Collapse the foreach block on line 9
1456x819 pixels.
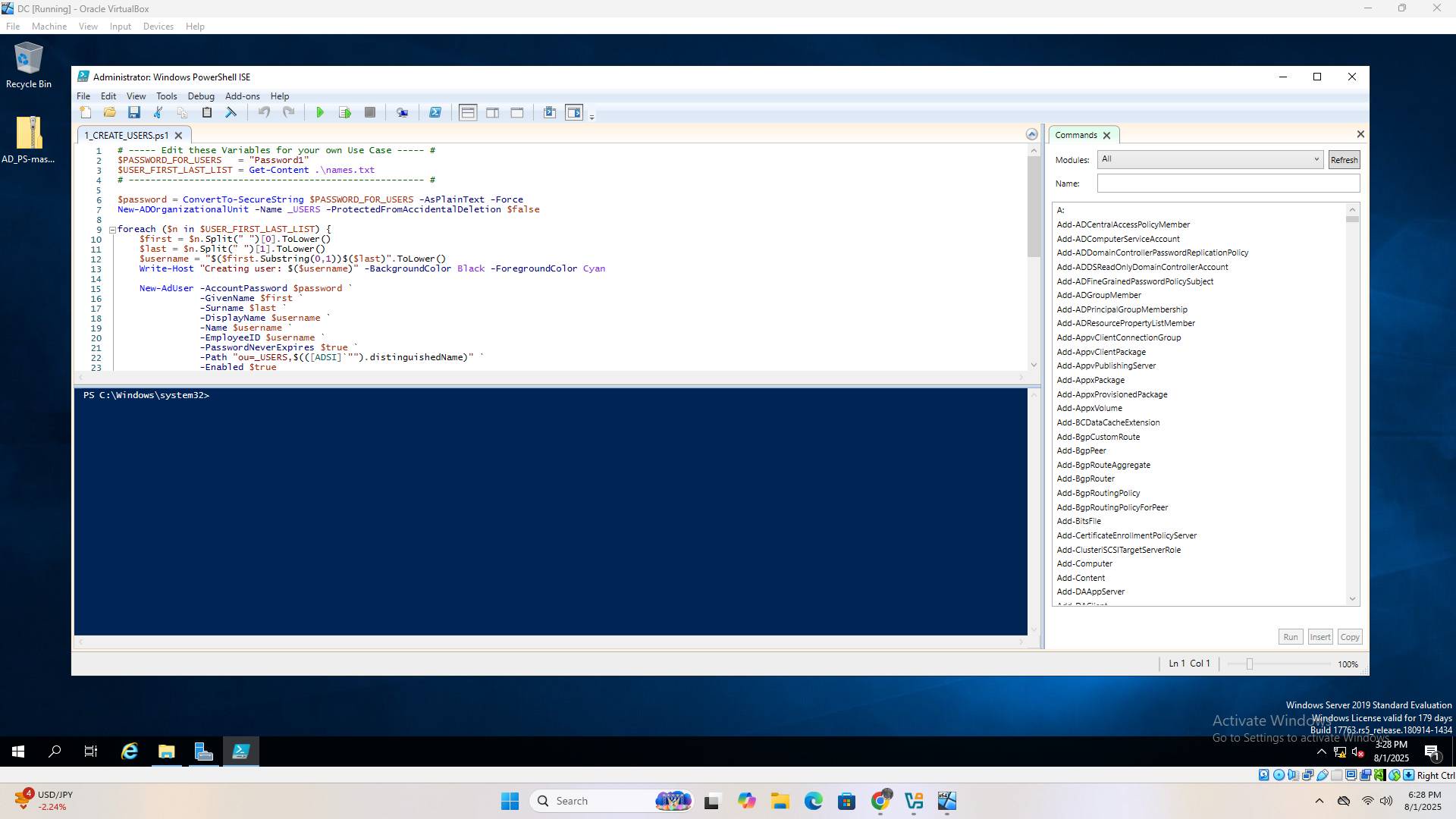[x=112, y=230]
